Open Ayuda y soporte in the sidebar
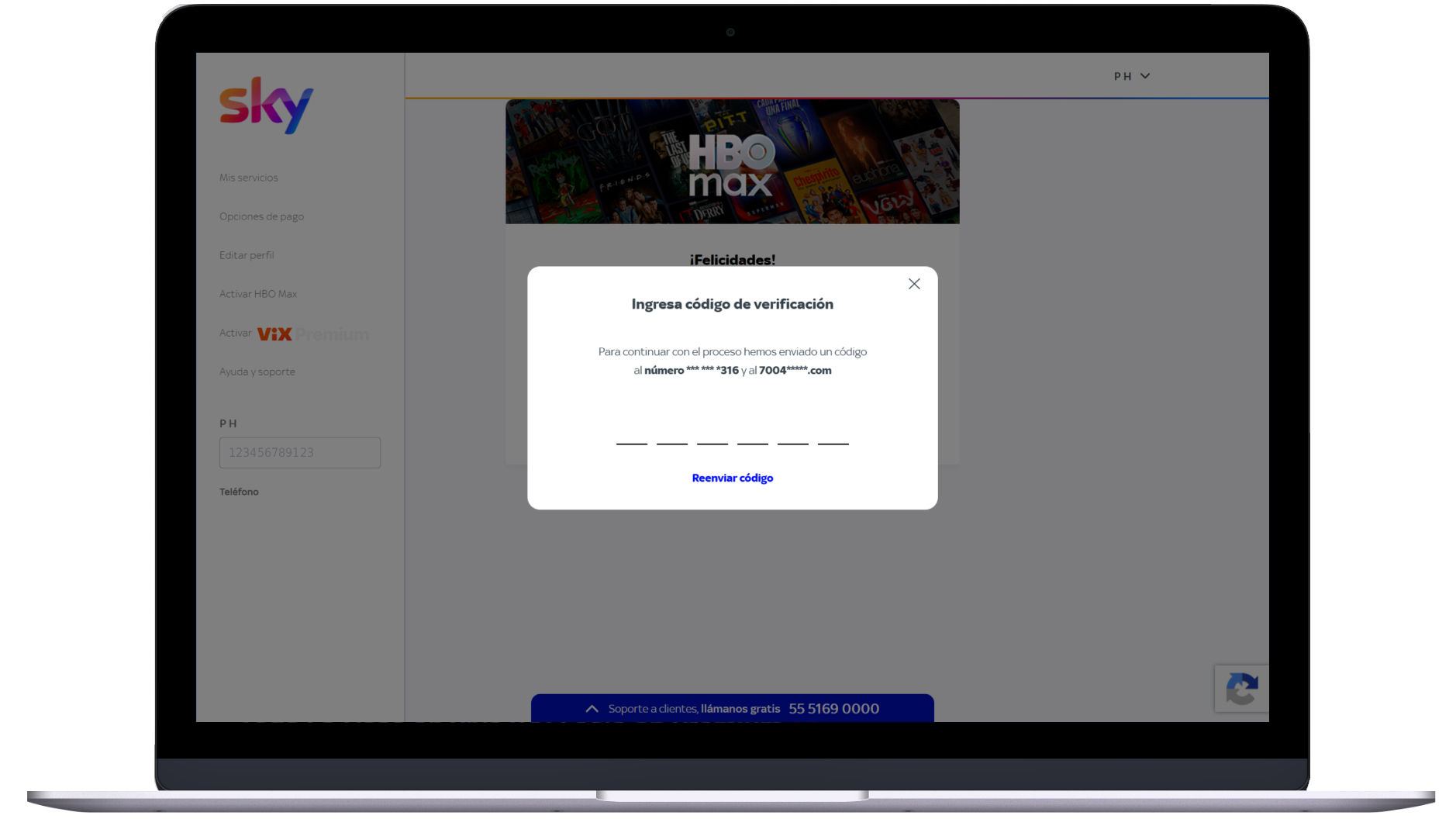Screen dimensions: 1456x819 tap(257, 371)
